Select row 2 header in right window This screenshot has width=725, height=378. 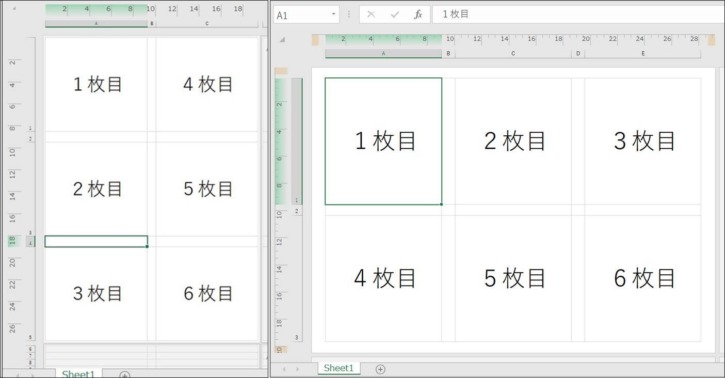tap(296, 210)
